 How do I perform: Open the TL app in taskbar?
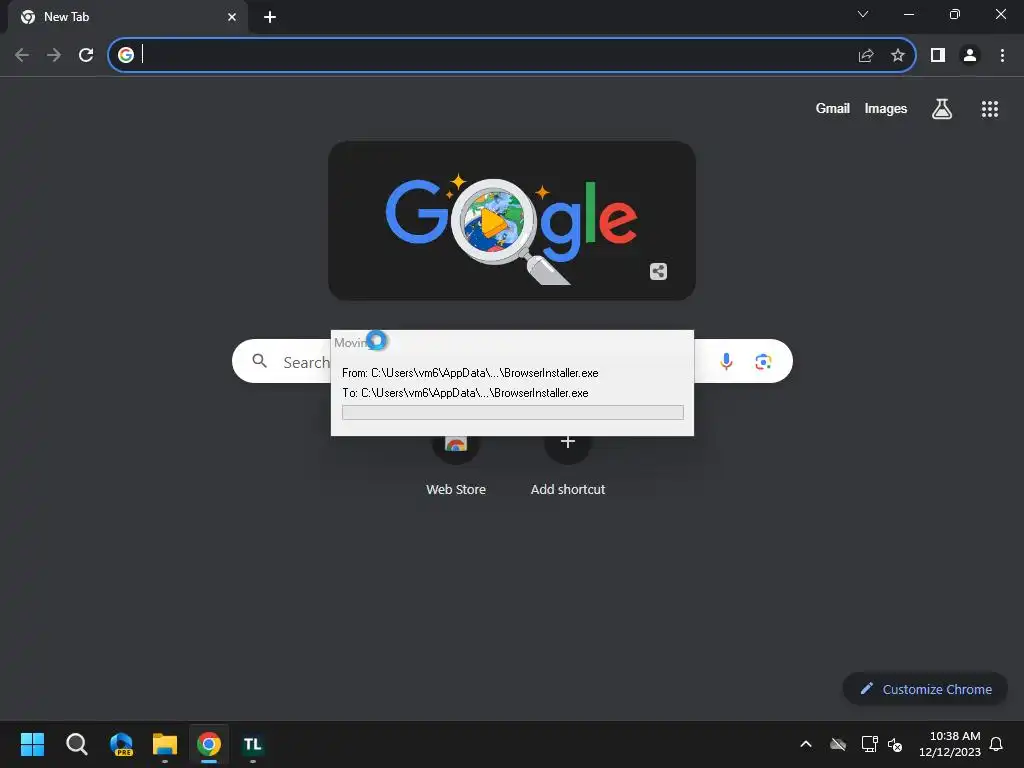pos(253,744)
